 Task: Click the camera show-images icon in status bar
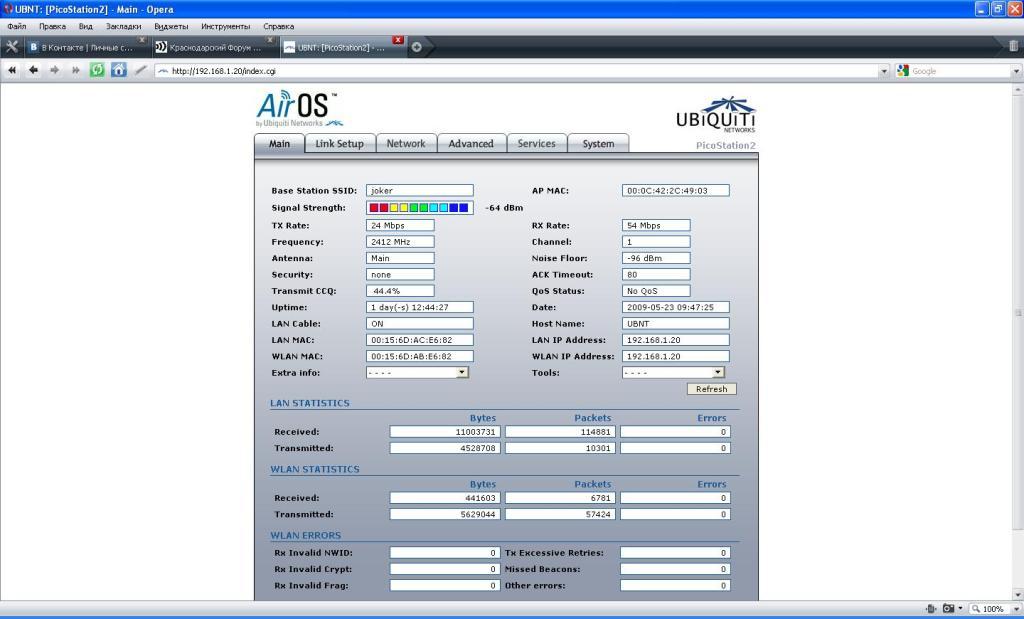[x=948, y=609]
